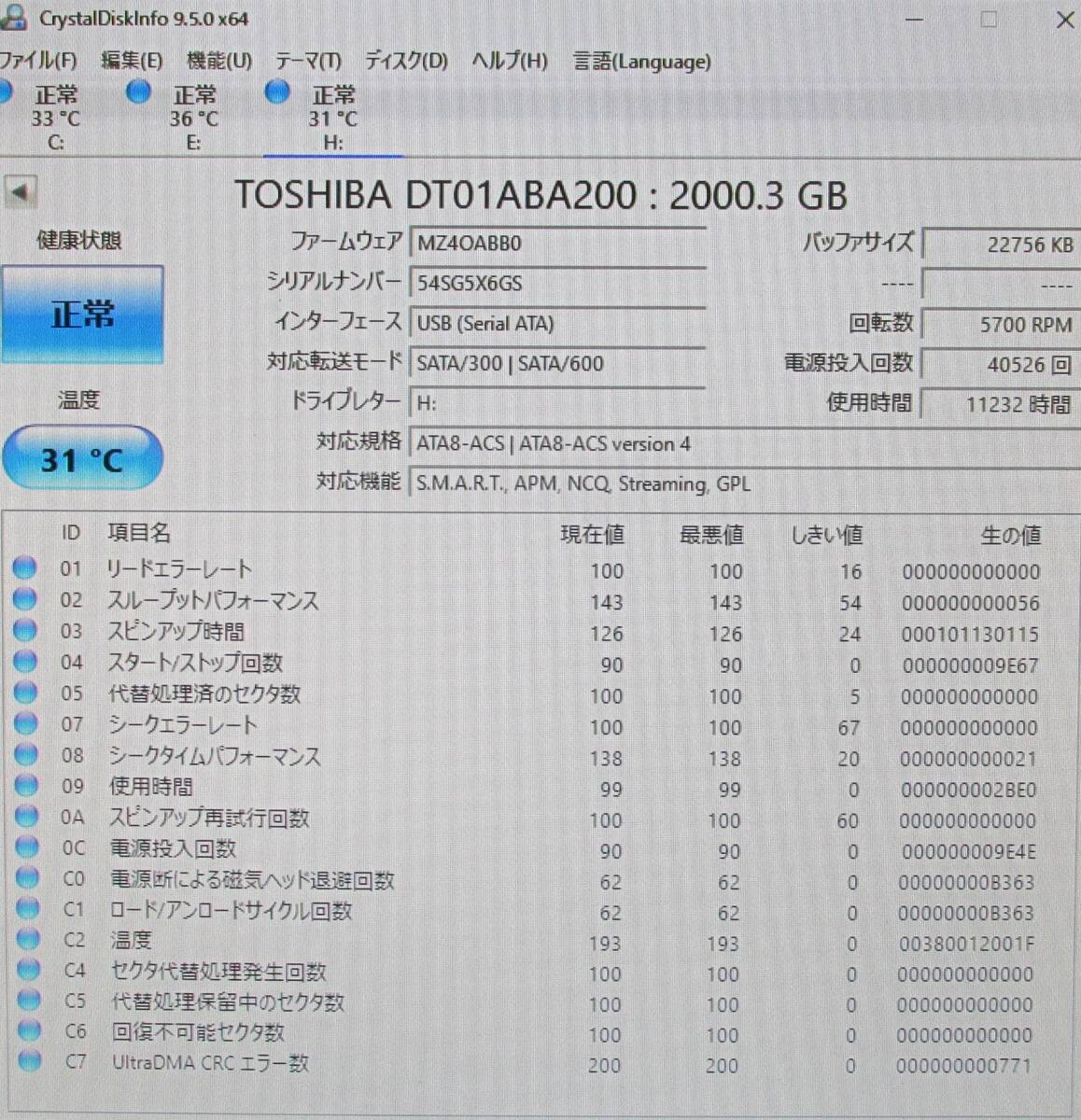Open the ファイル(F) menu
1081x1120 pixels.
[38, 61]
